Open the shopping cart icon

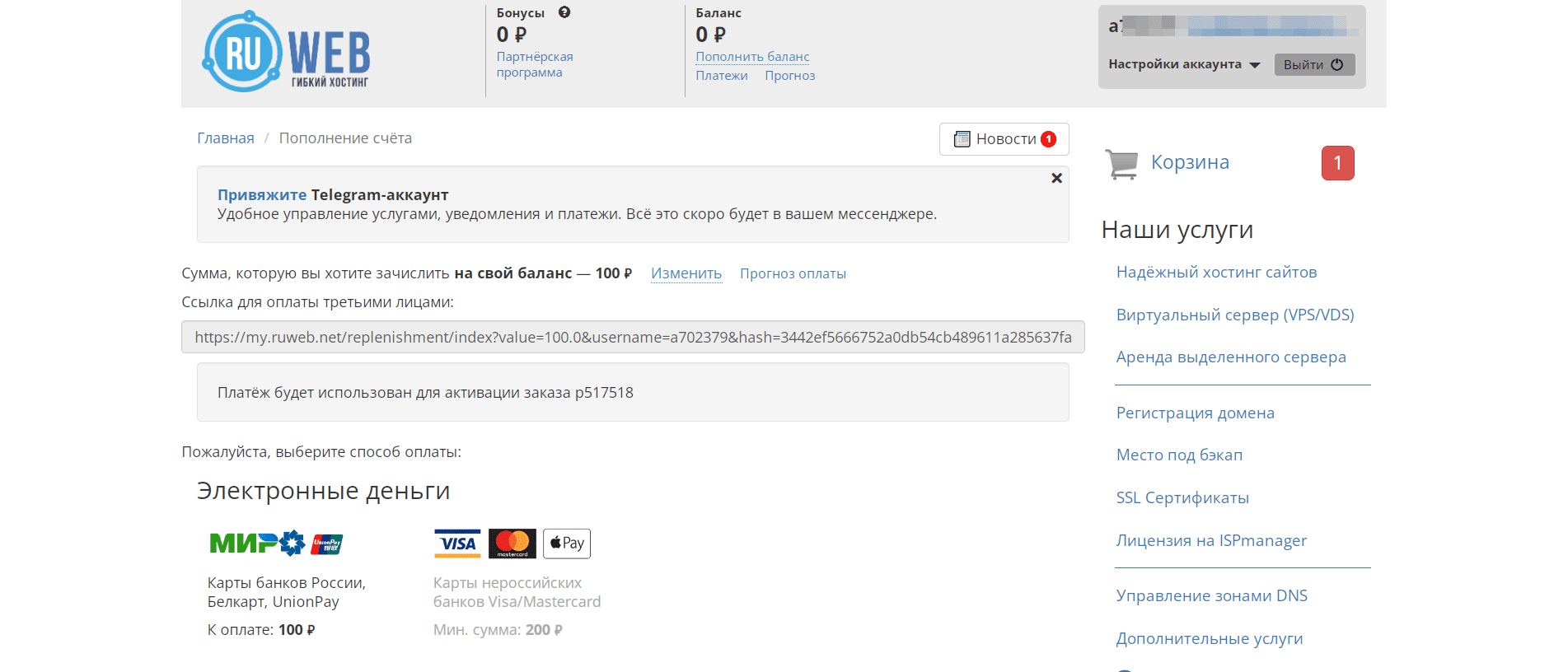(x=1121, y=163)
